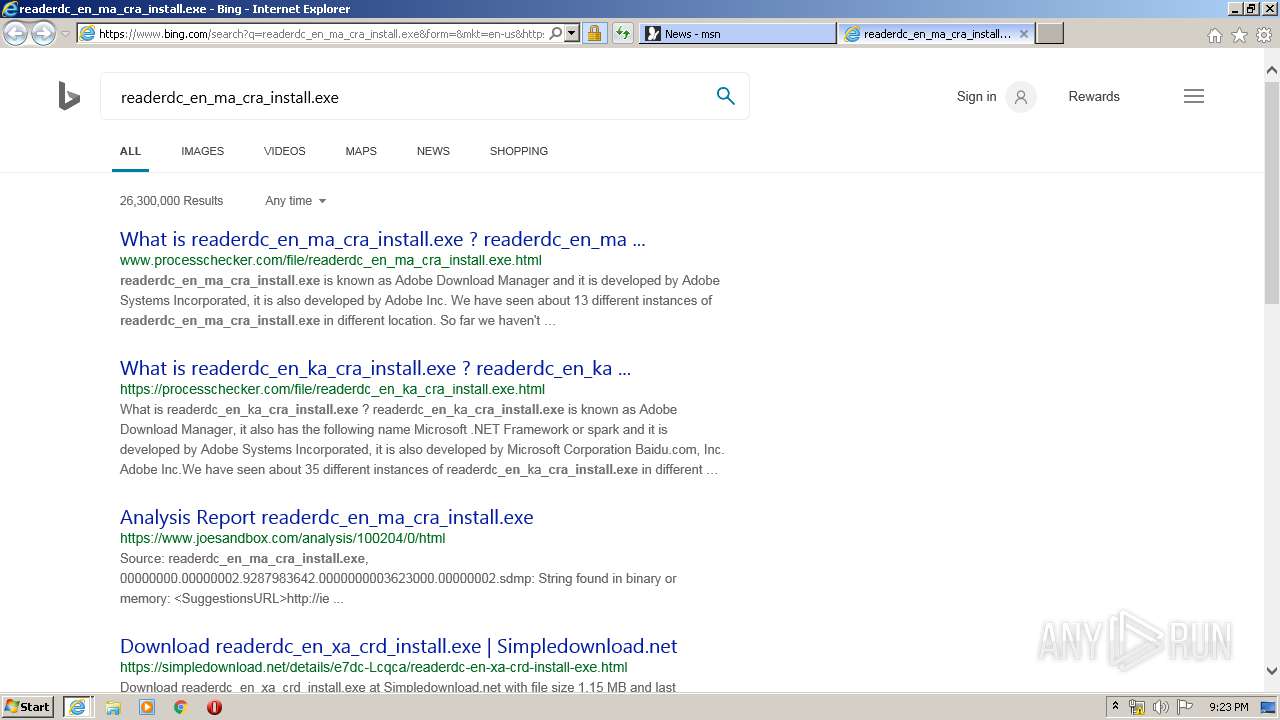Close the readerdc search tab
Viewport: 1280px width, 720px height.
click(1023, 33)
